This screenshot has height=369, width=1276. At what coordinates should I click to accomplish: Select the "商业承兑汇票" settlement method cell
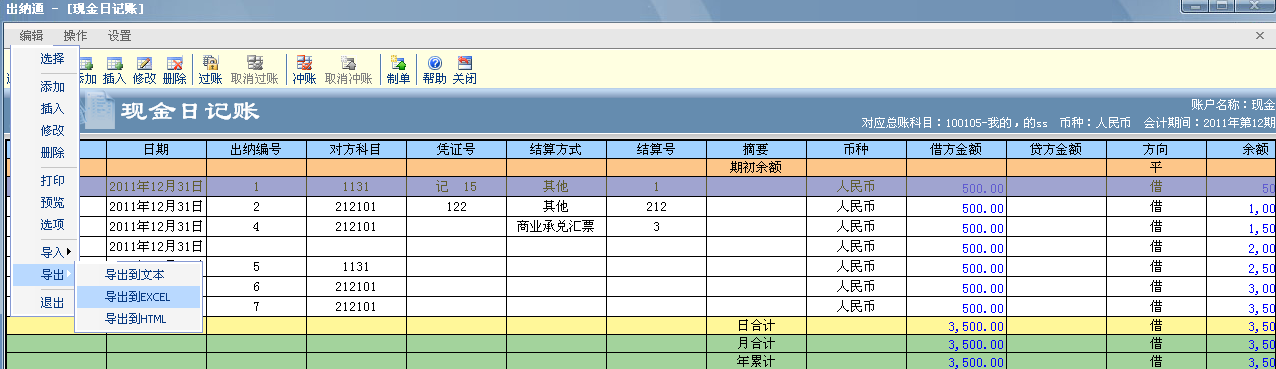tap(556, 227)
